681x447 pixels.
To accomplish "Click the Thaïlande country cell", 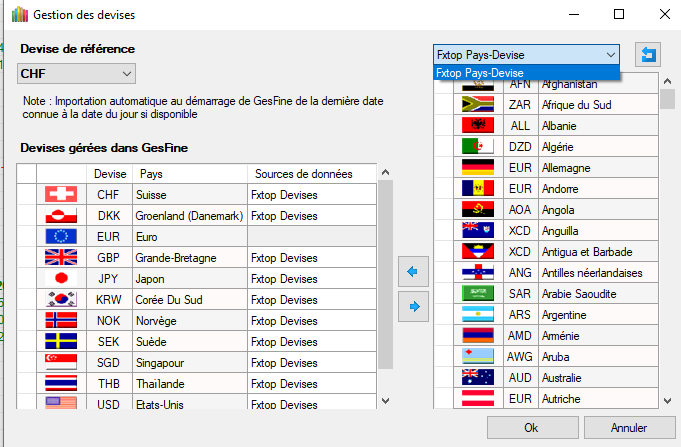I will 190,383.
